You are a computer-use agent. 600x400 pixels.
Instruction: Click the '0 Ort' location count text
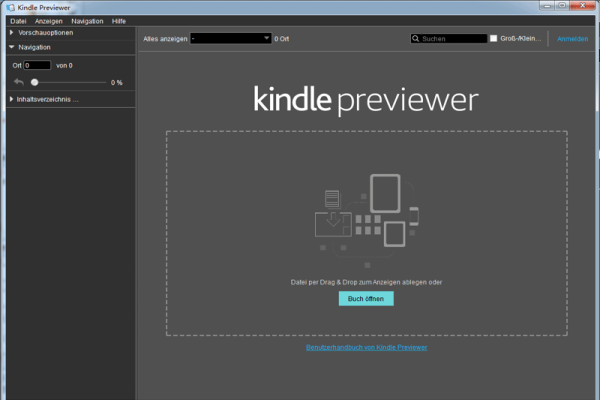(282, 39)
